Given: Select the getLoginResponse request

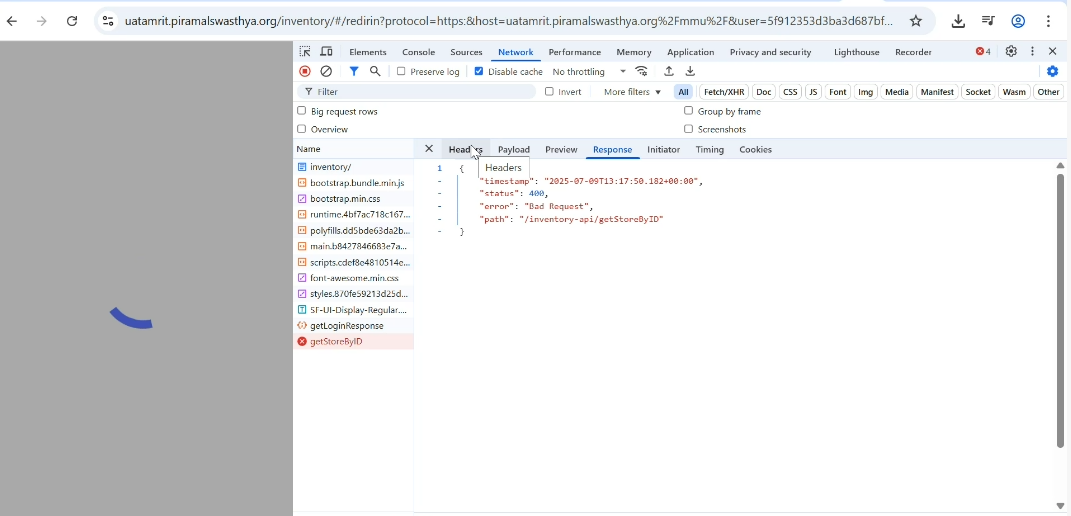Looking at the screenshot, I should point(353,326).
